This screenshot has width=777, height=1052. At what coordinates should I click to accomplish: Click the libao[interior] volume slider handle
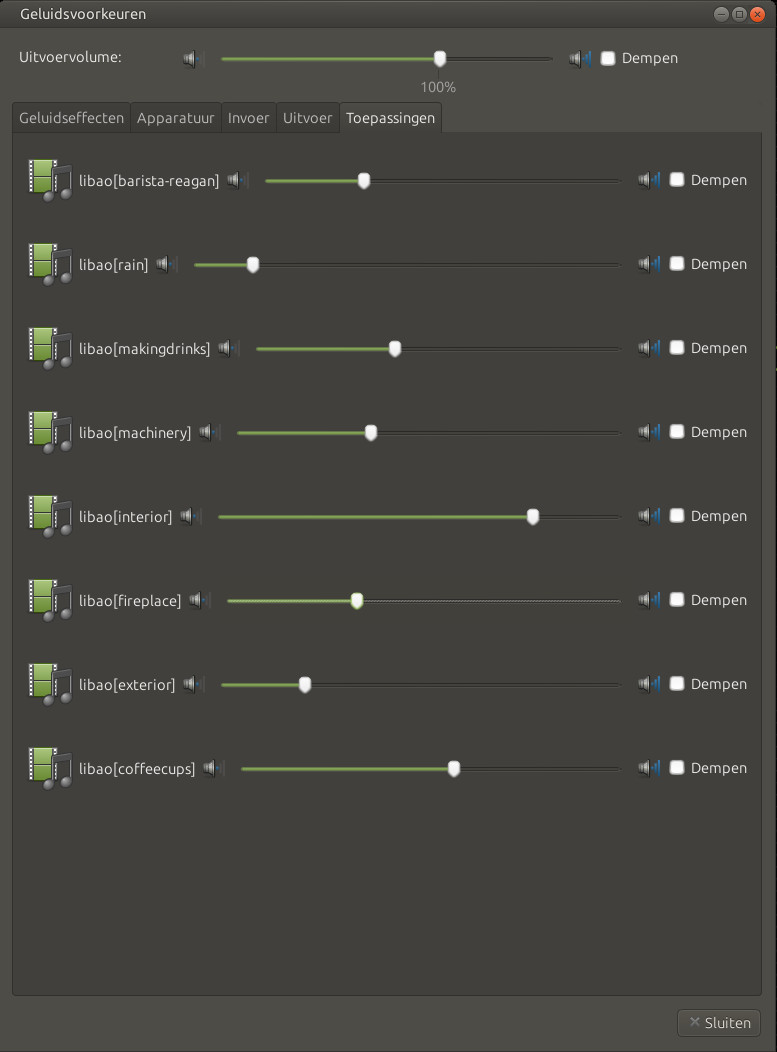tap(533, 516)
